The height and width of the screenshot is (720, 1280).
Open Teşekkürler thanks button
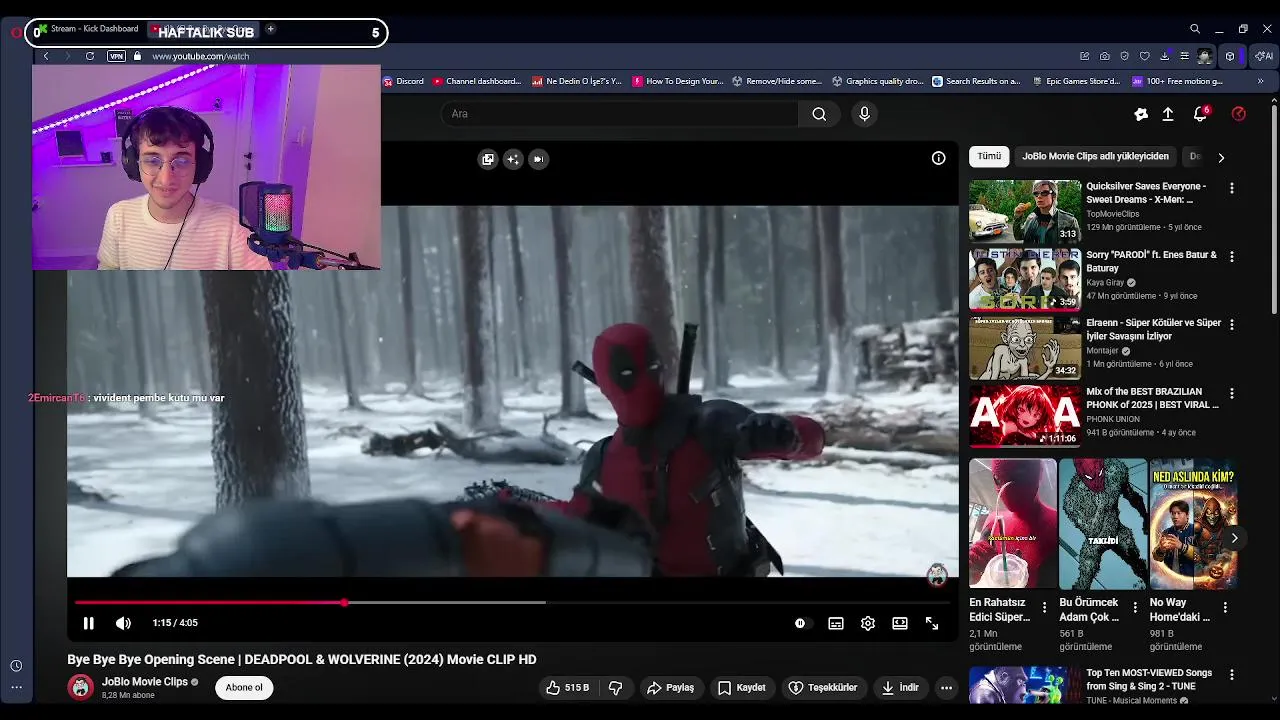(x=825, y=688)
